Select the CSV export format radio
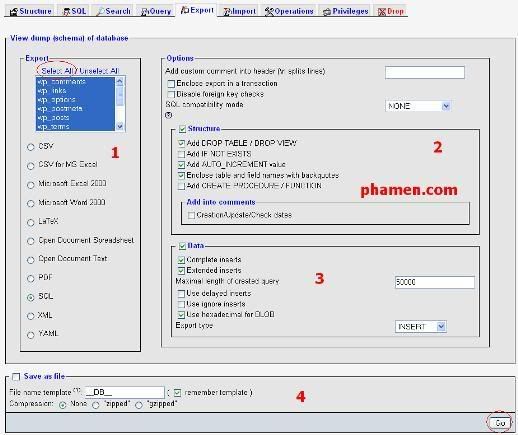The width and height of the screenshot is (518, 435). [x=31, y=147]
